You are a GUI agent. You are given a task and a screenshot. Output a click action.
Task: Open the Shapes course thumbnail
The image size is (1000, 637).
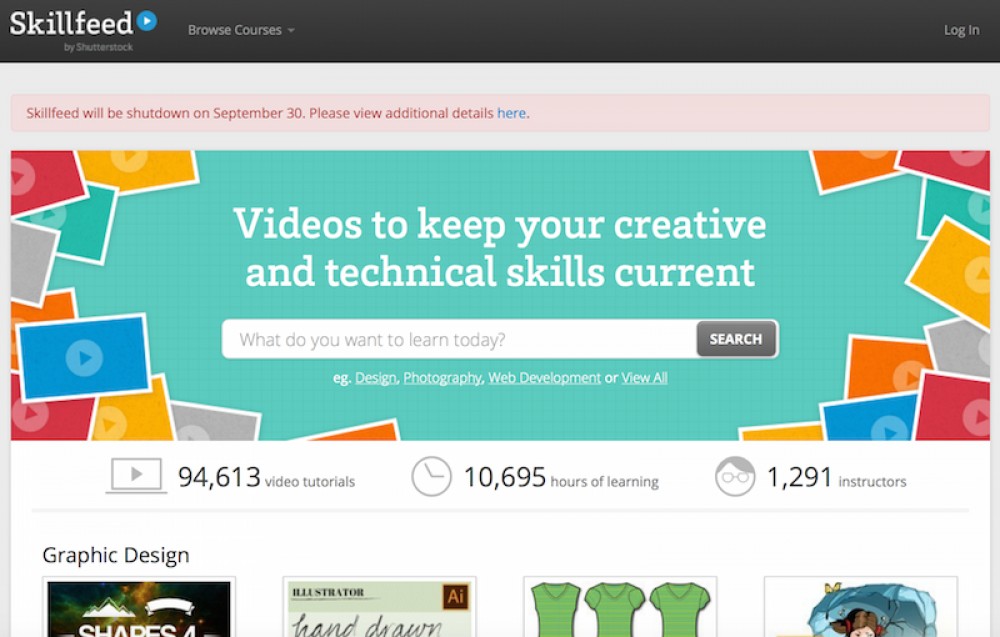click(139, 608)
